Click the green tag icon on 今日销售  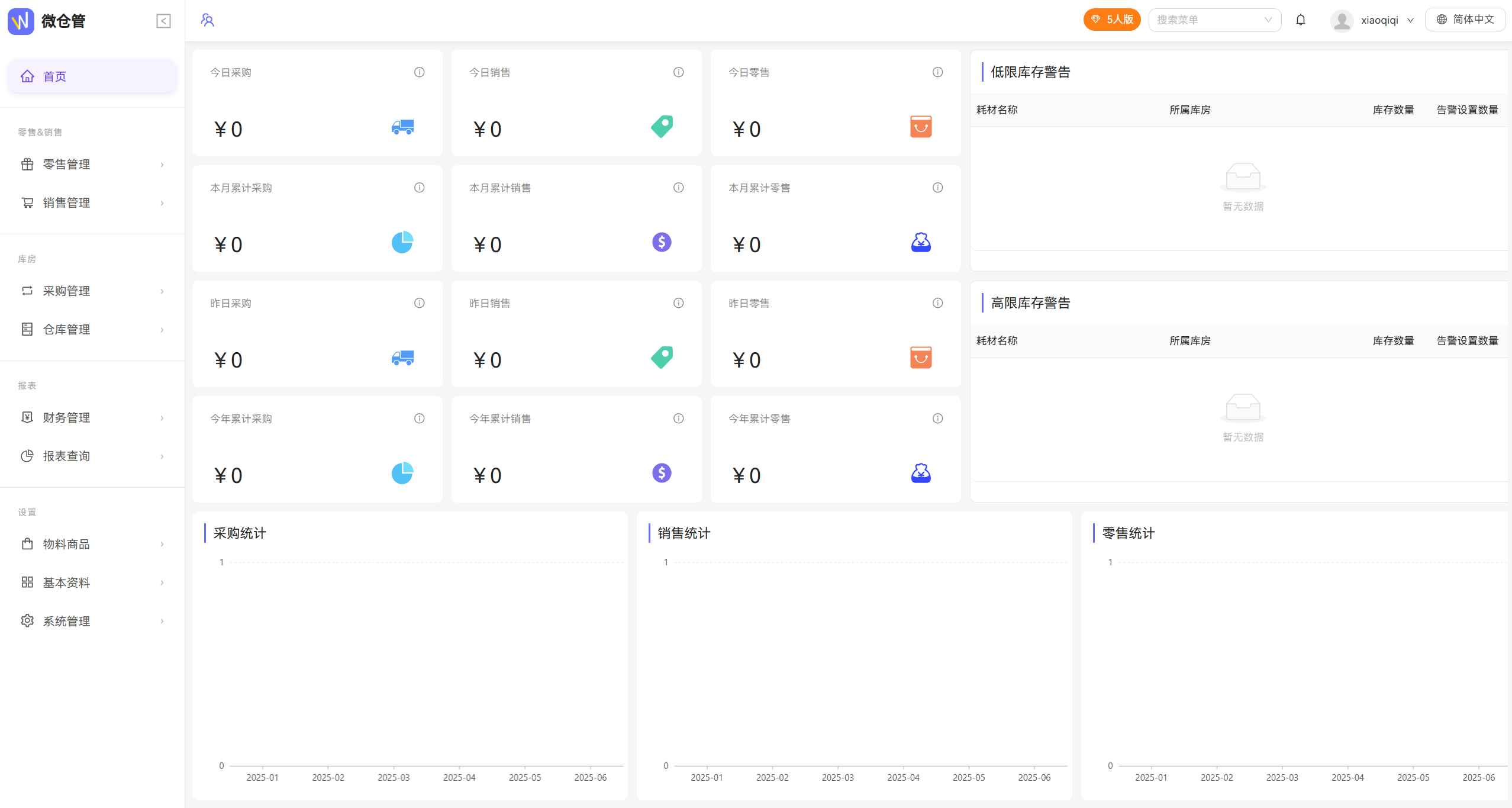pos(662,127)
